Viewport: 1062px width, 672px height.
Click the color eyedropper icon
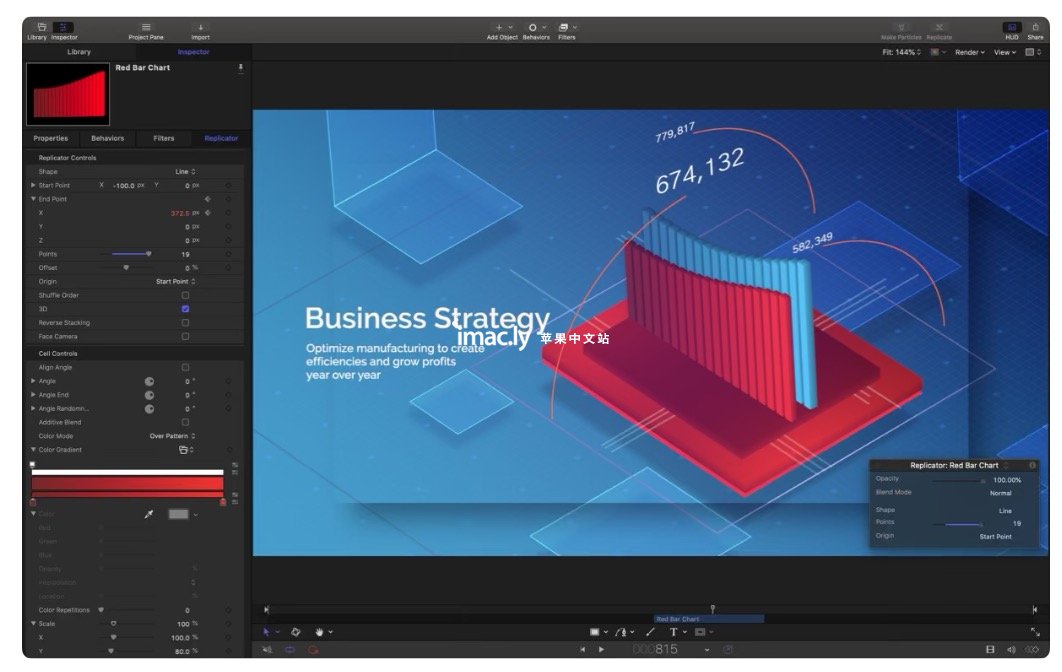[149, 514]
